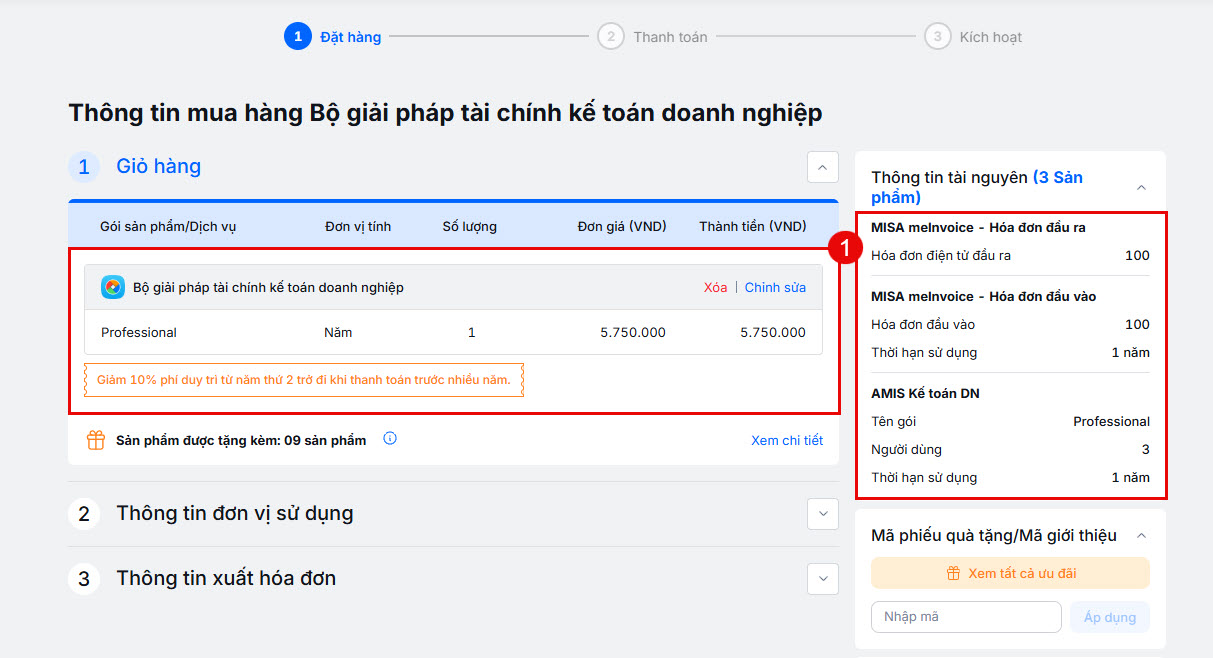Click step 1 circle Đặt hàng
Image resolution: width=1213 pixels, height=658 pixels.
tap(298, 36)
